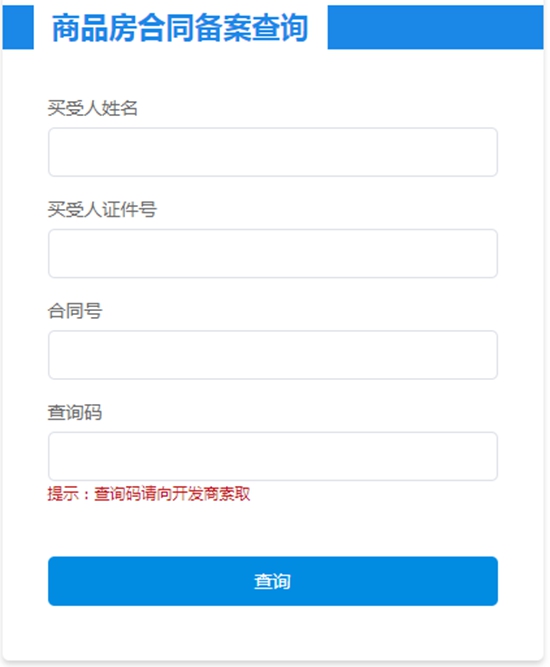Select the 合同号 input box
The width and height of the screenshot is (550, 667).
(x=273, y=355)
